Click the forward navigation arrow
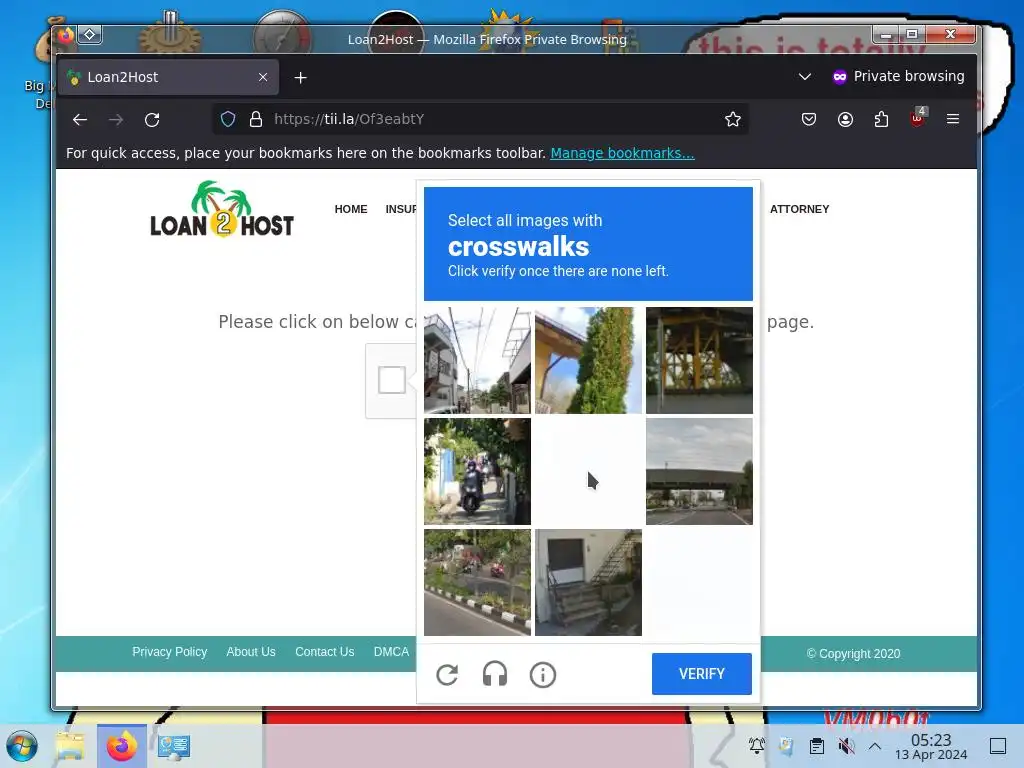 coord(116,120)
